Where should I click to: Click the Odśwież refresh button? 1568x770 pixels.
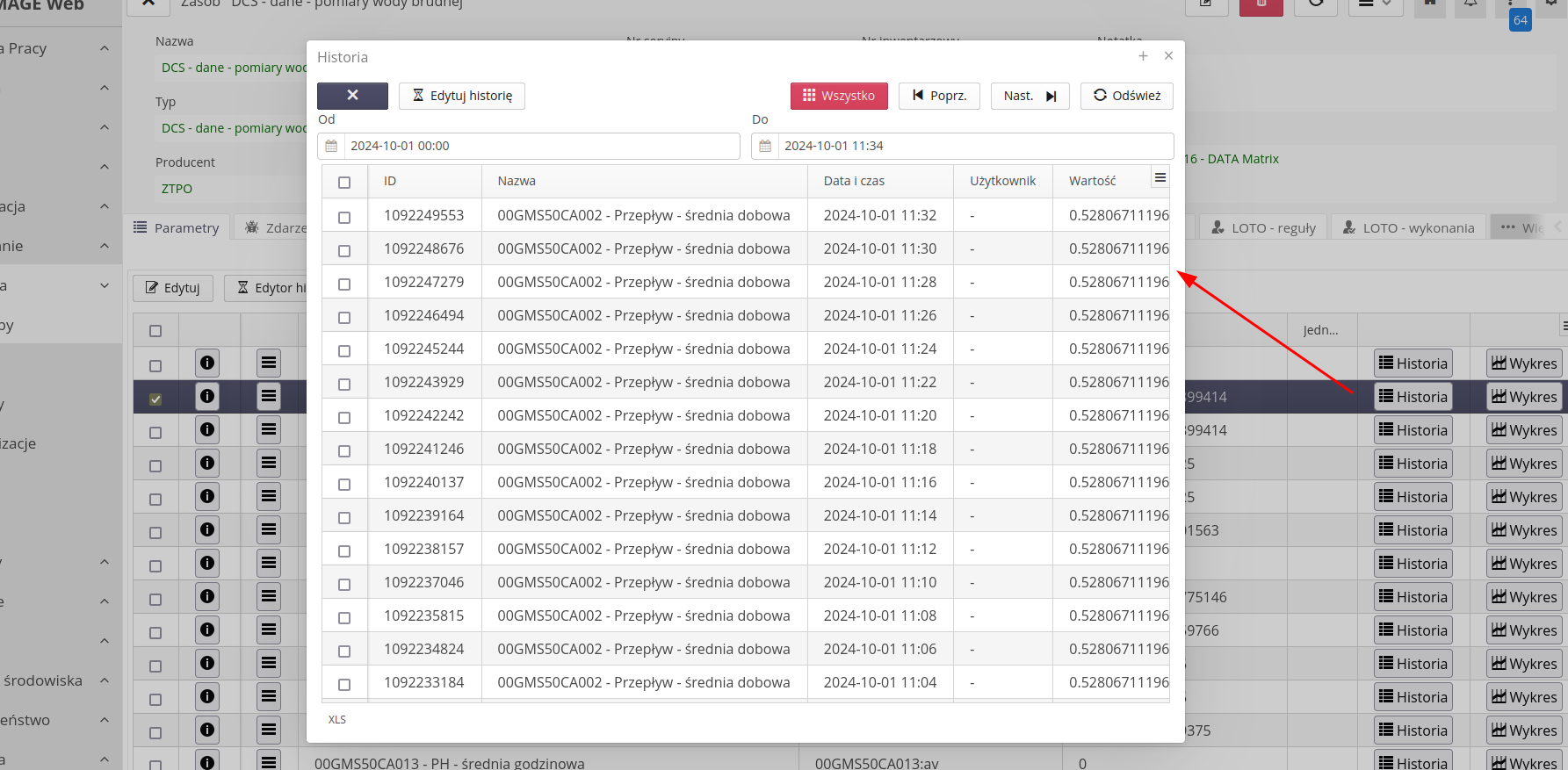coord(1126,96)
